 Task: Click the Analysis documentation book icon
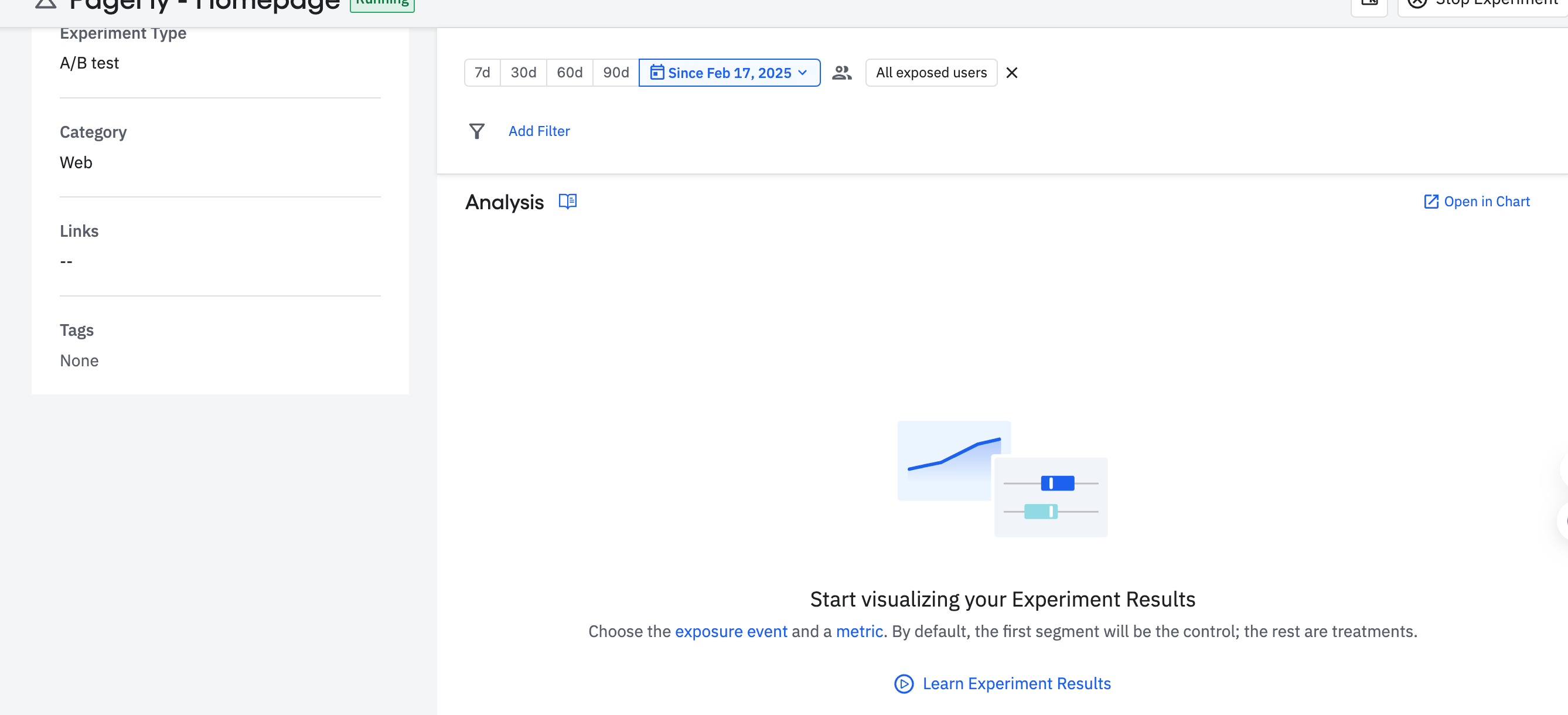(567, 202)
